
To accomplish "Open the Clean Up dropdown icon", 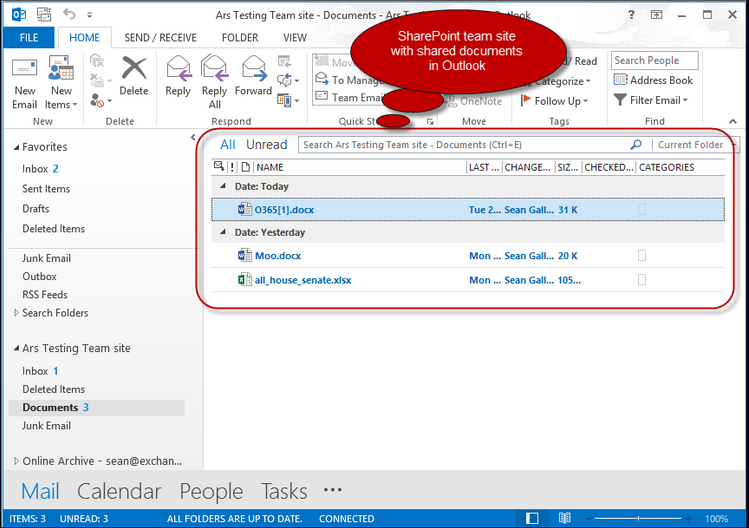I will point(99,80).
